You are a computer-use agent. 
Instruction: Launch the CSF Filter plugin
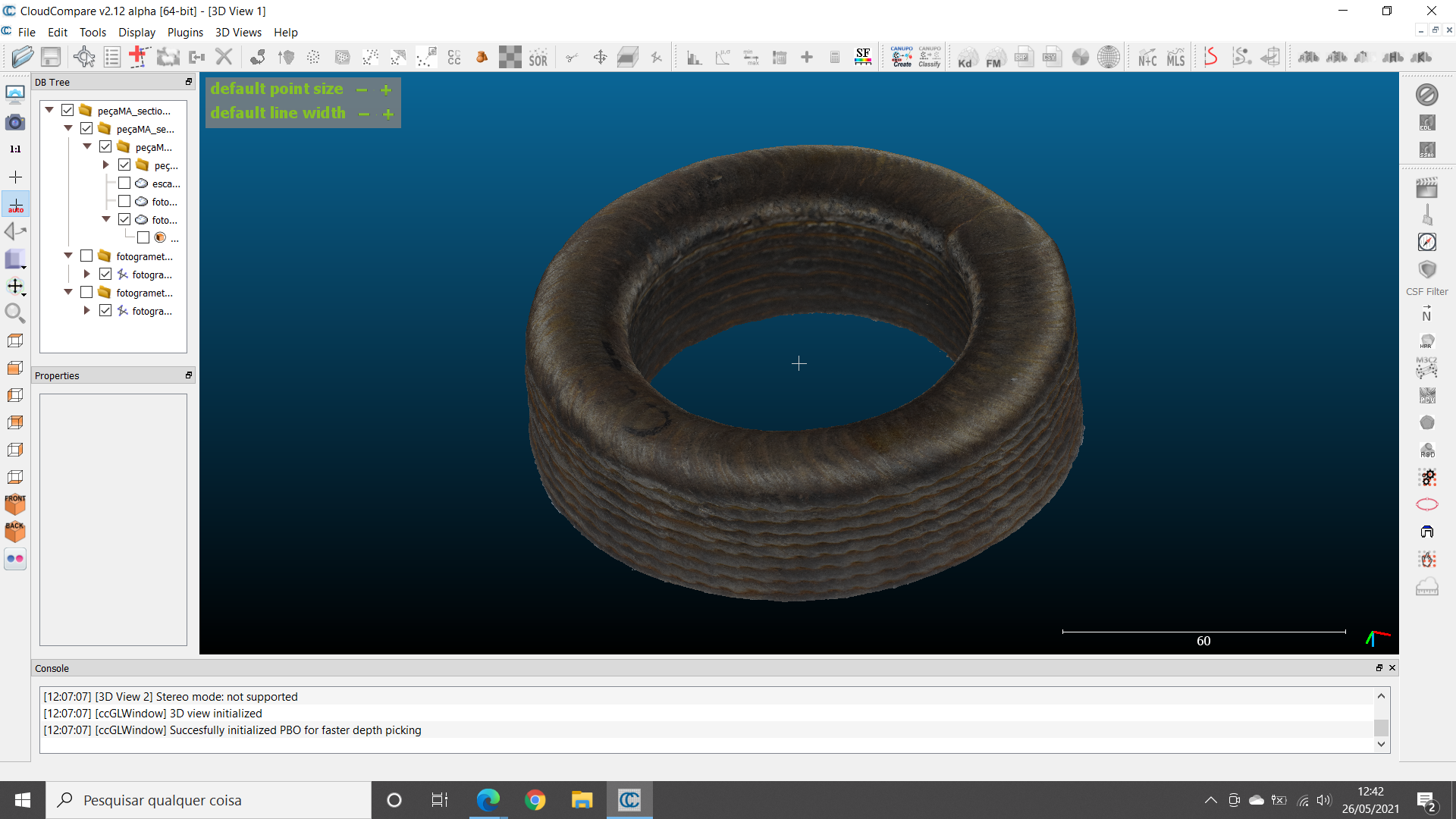1427,270
